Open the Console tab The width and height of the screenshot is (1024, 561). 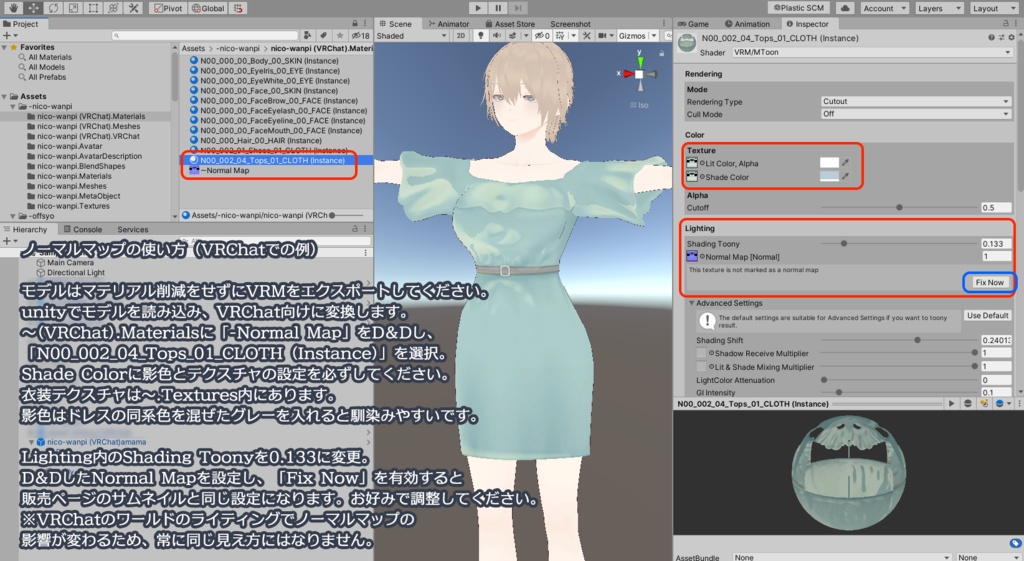pyautogui.click(x=82, y=229)
